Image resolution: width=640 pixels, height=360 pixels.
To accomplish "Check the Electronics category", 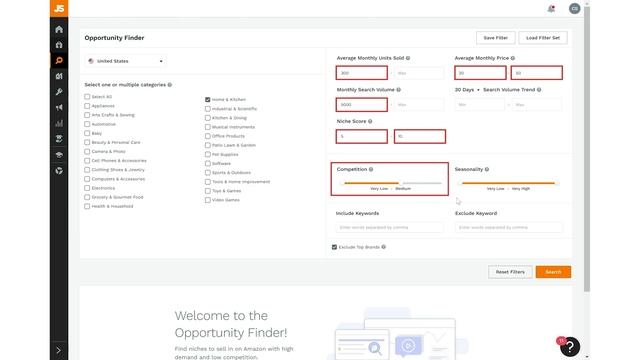I will [87, 188].
